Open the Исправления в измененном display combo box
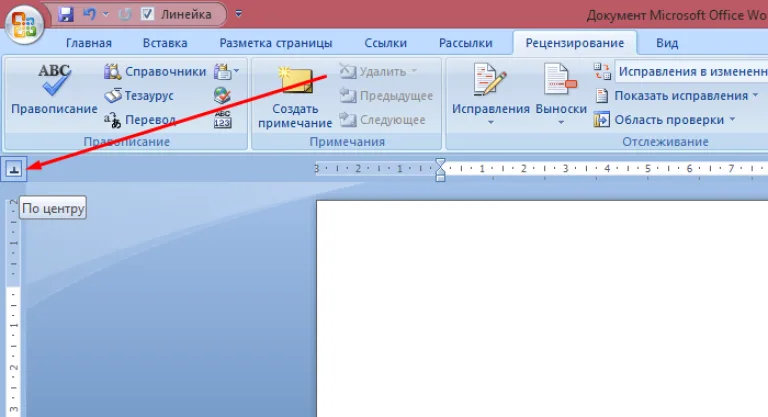 tap(692, 72)
